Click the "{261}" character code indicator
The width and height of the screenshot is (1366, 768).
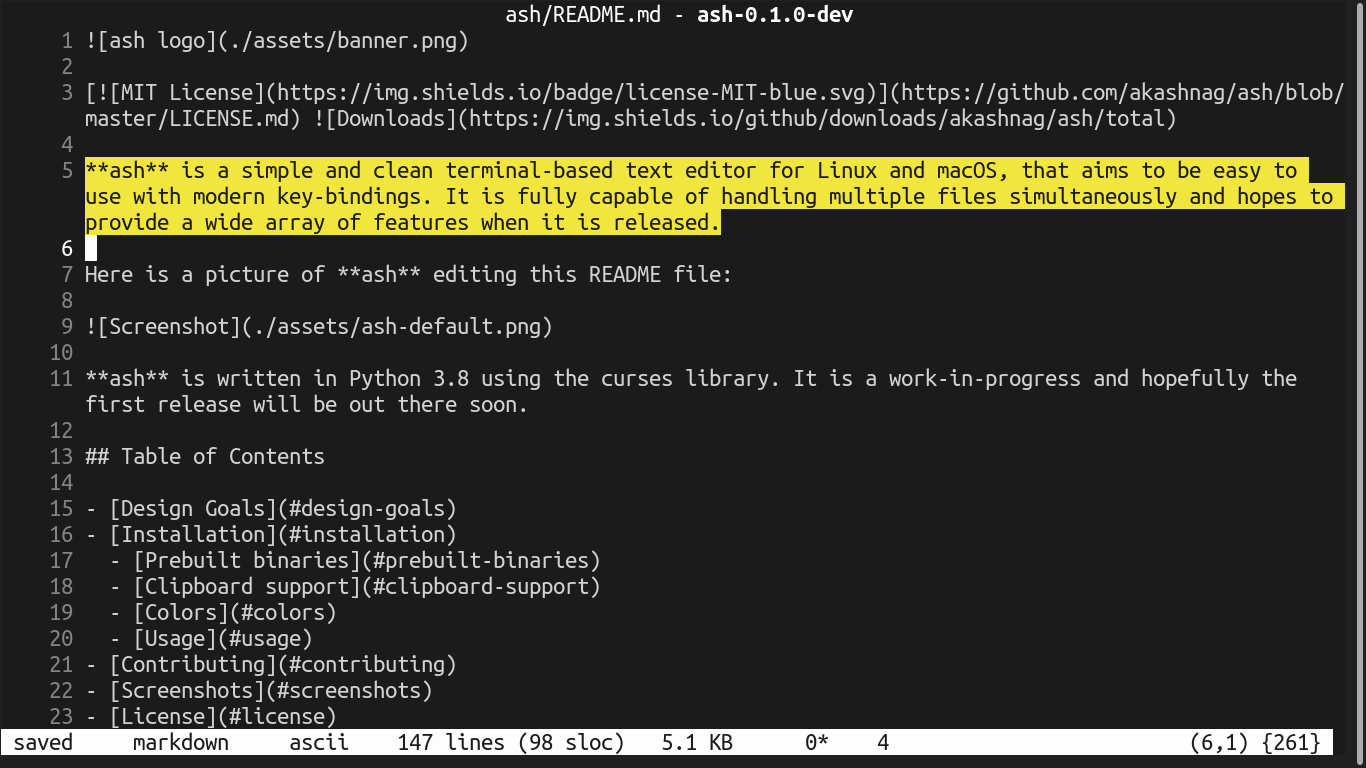point(1292,742)
